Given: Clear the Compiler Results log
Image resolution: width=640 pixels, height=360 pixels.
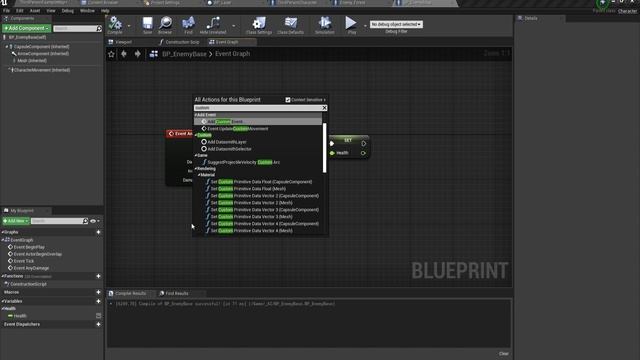Looking at the screenshot, I should (x=504, y=354).
